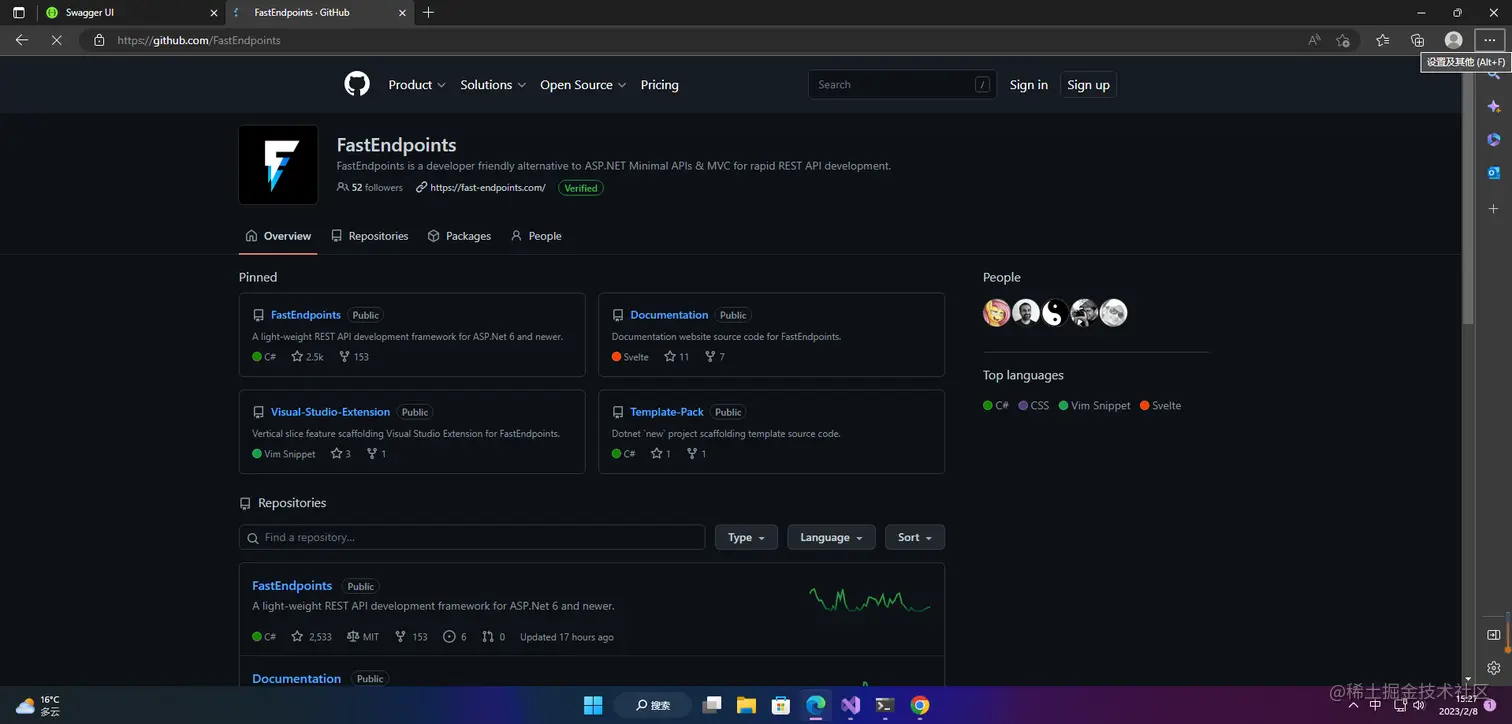Open Google Chrome from the taskbar
1512x724 pixels.
[x=920, y=705]
